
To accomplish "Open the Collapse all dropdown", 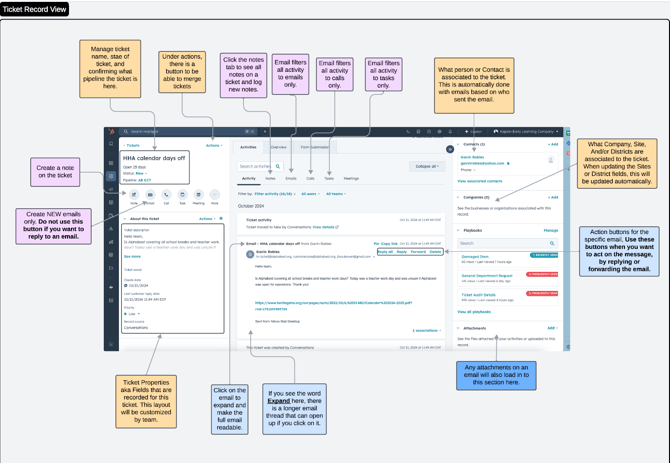I will 426,166.
